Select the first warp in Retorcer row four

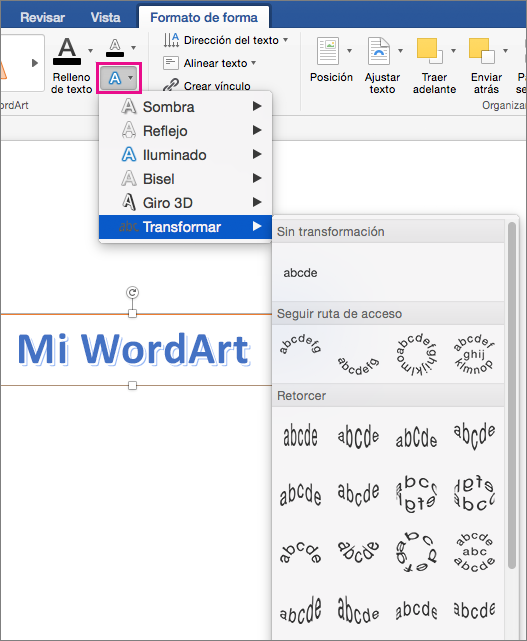coord(301,610)
